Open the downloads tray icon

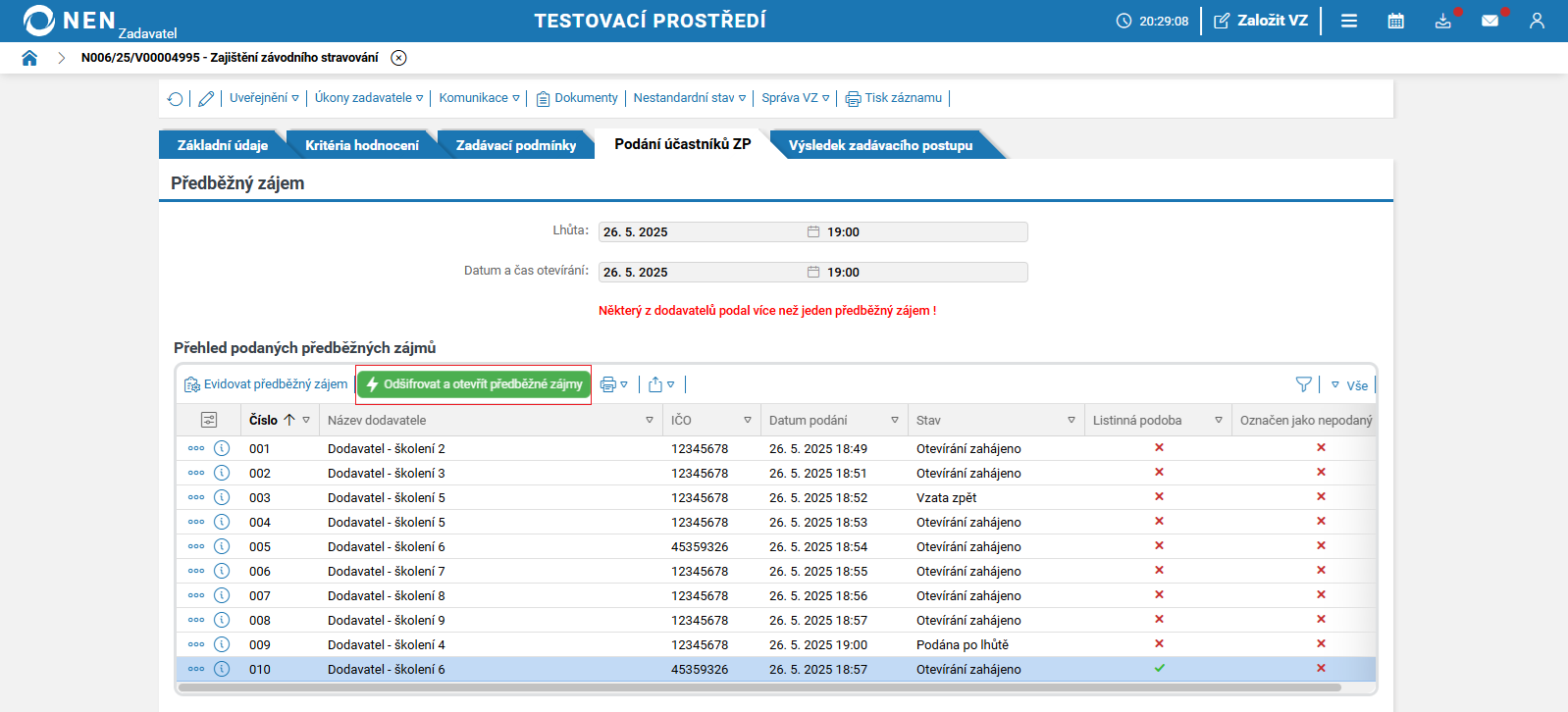point(1442,21)
